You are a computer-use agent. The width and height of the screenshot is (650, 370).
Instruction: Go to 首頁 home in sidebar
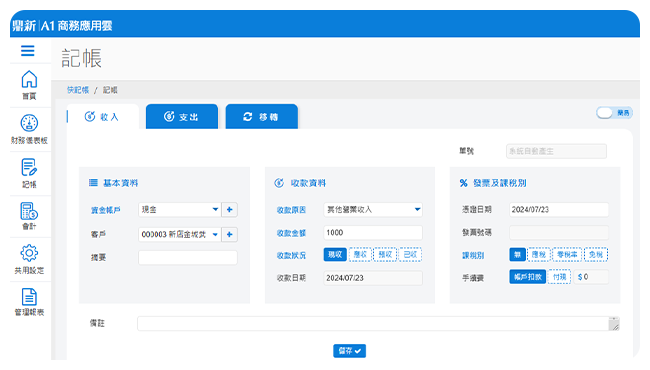coord(29,85)
